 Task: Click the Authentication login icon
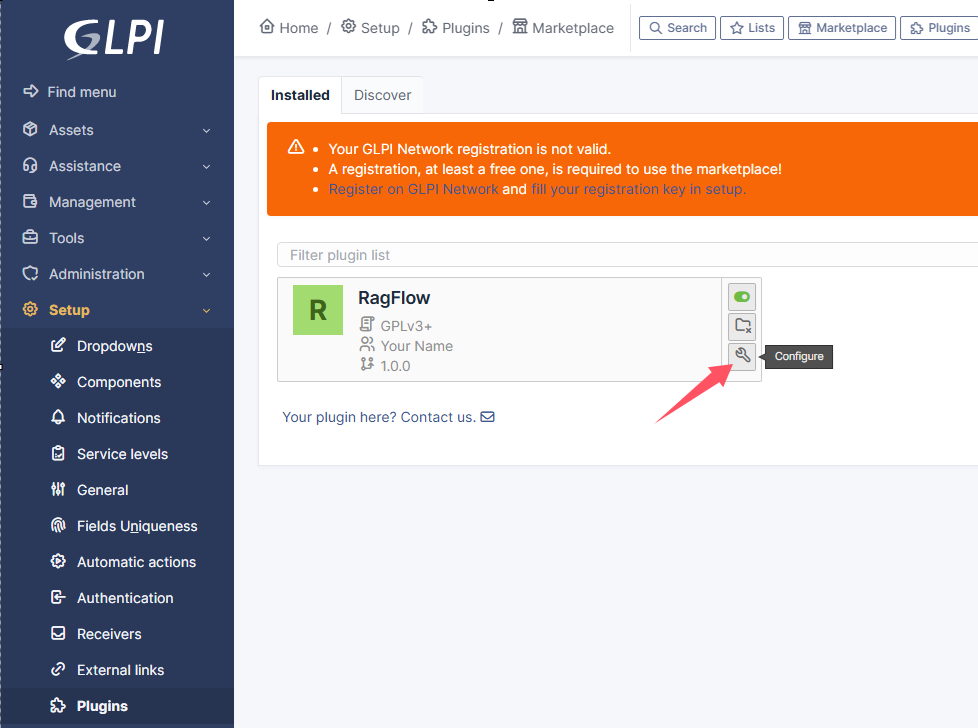[58, 598]
